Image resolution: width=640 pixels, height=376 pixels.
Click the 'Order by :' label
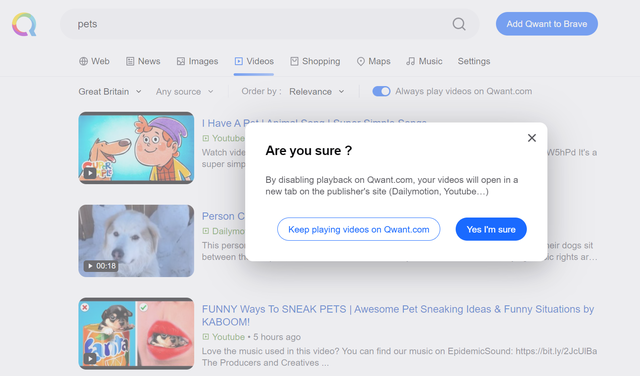[x=261, y=91]
